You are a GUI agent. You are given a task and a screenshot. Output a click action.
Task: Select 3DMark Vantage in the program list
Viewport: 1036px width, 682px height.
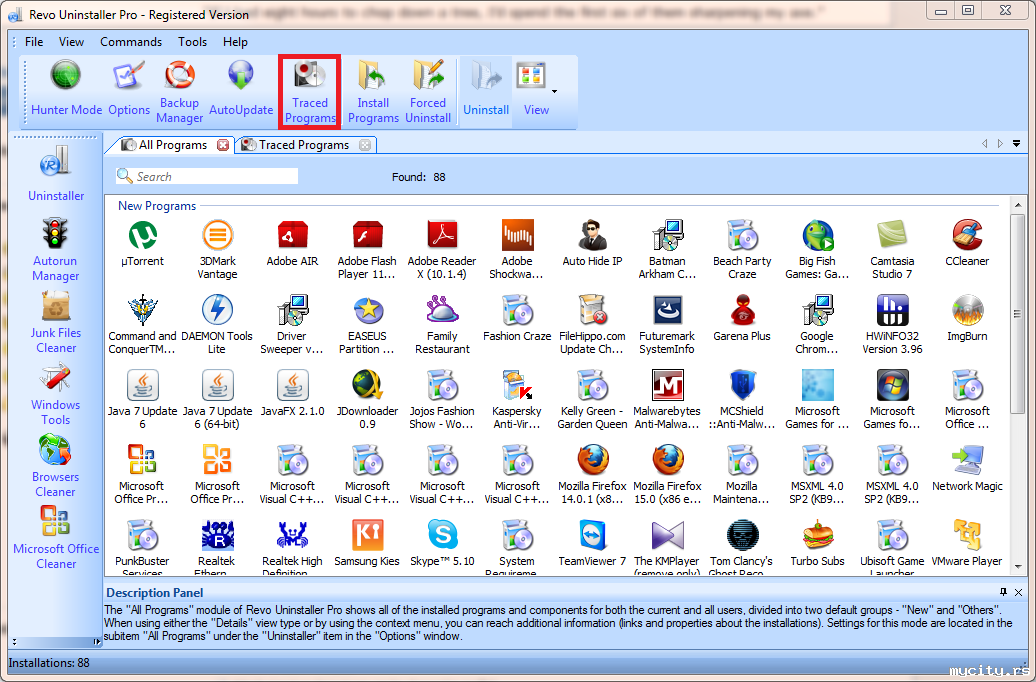(x=217, y=249)
